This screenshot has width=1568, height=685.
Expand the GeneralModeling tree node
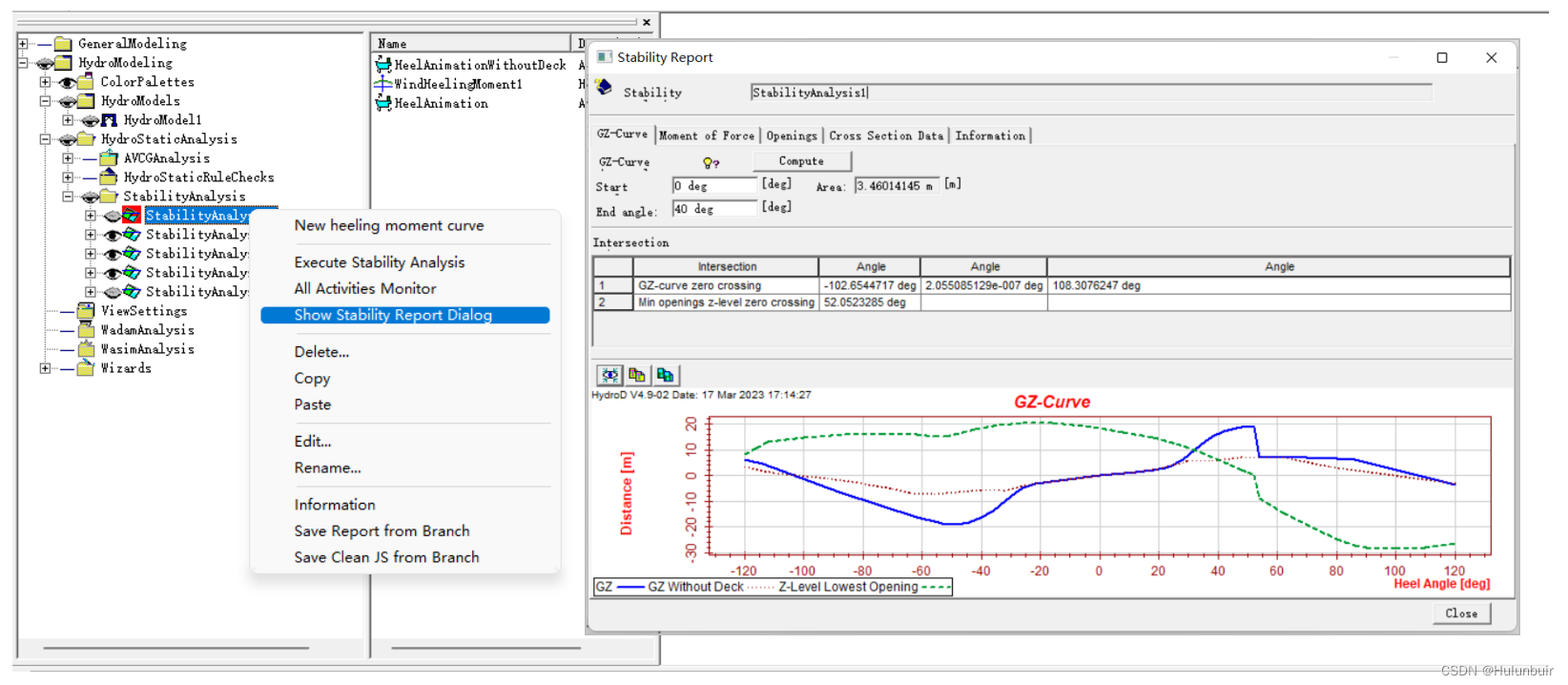[x=23, y=44]
